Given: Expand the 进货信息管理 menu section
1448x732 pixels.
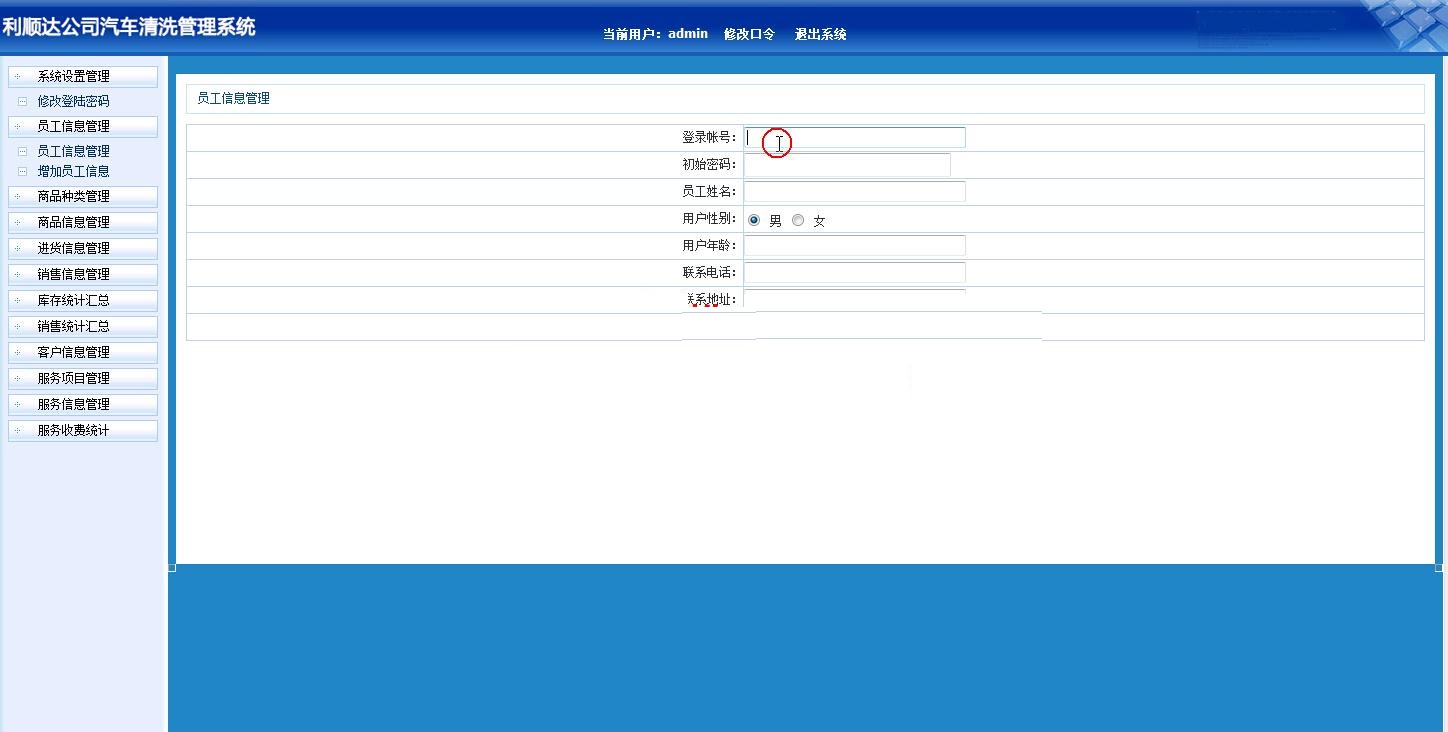Looking at the screenshot, I should tap(82, 248).
